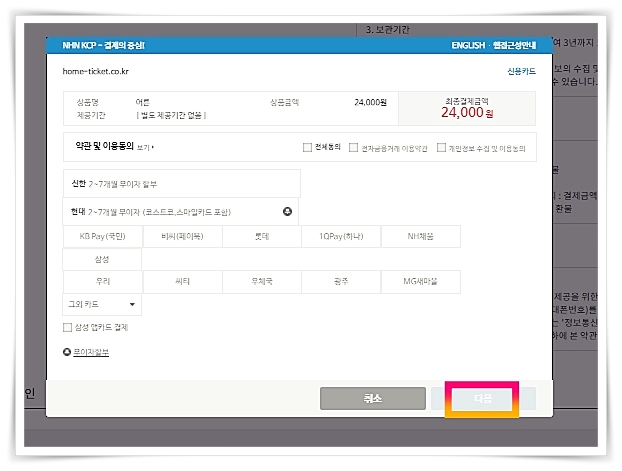Open the 웹접근성안내 link in the header

[x=514, y=45]
